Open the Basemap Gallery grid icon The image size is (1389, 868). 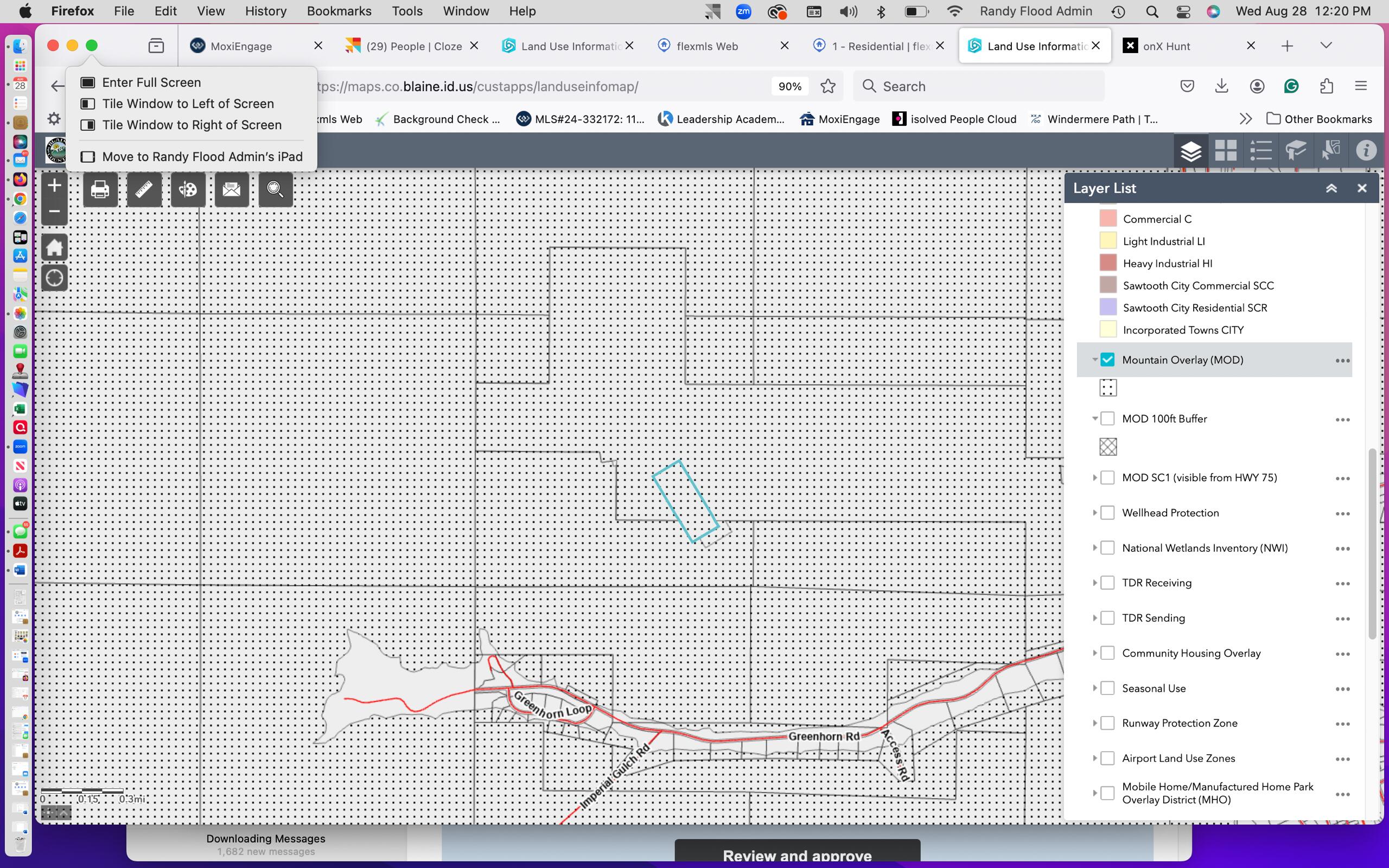point(1226,151)
